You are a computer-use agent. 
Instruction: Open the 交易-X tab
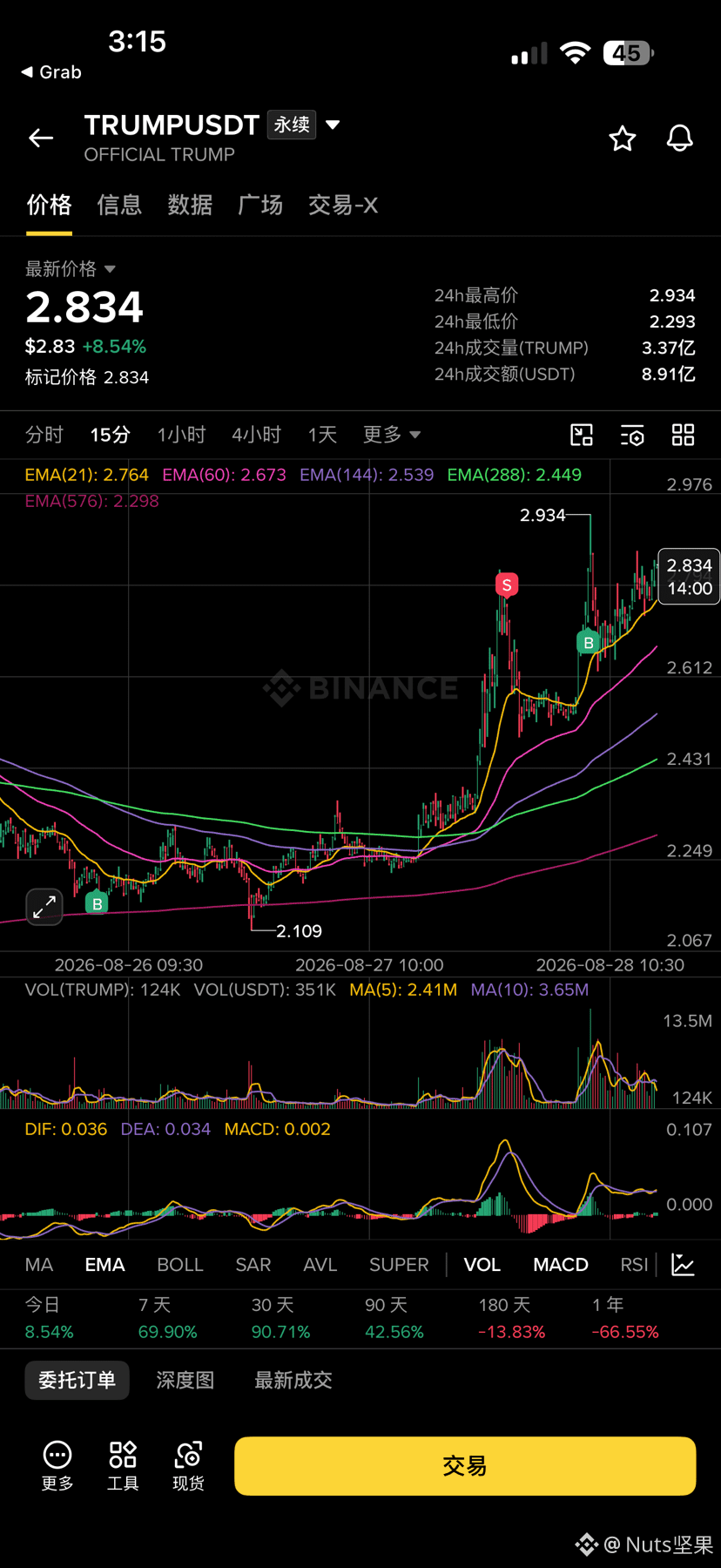pos(343,206)
